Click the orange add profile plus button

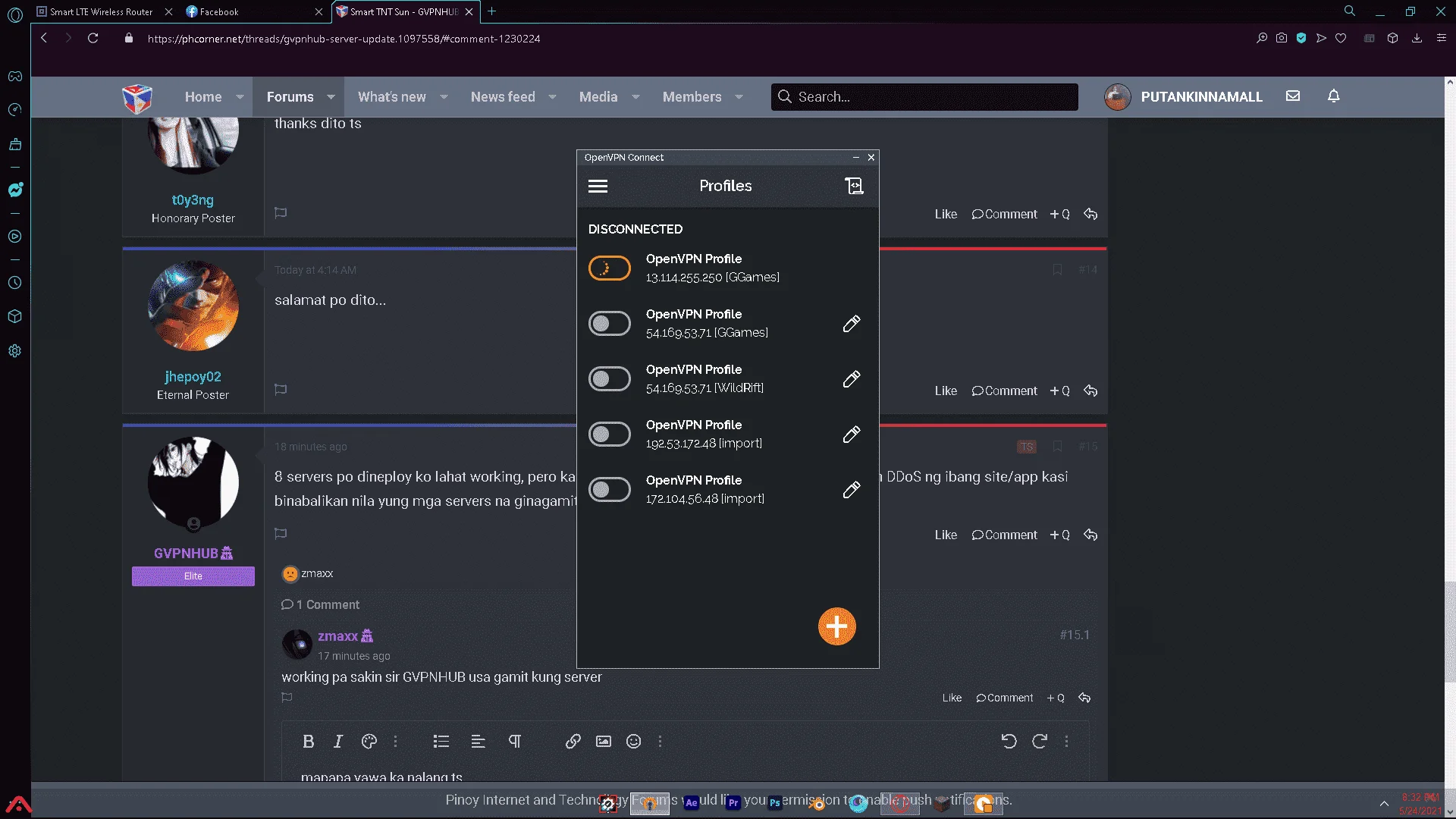836,626
